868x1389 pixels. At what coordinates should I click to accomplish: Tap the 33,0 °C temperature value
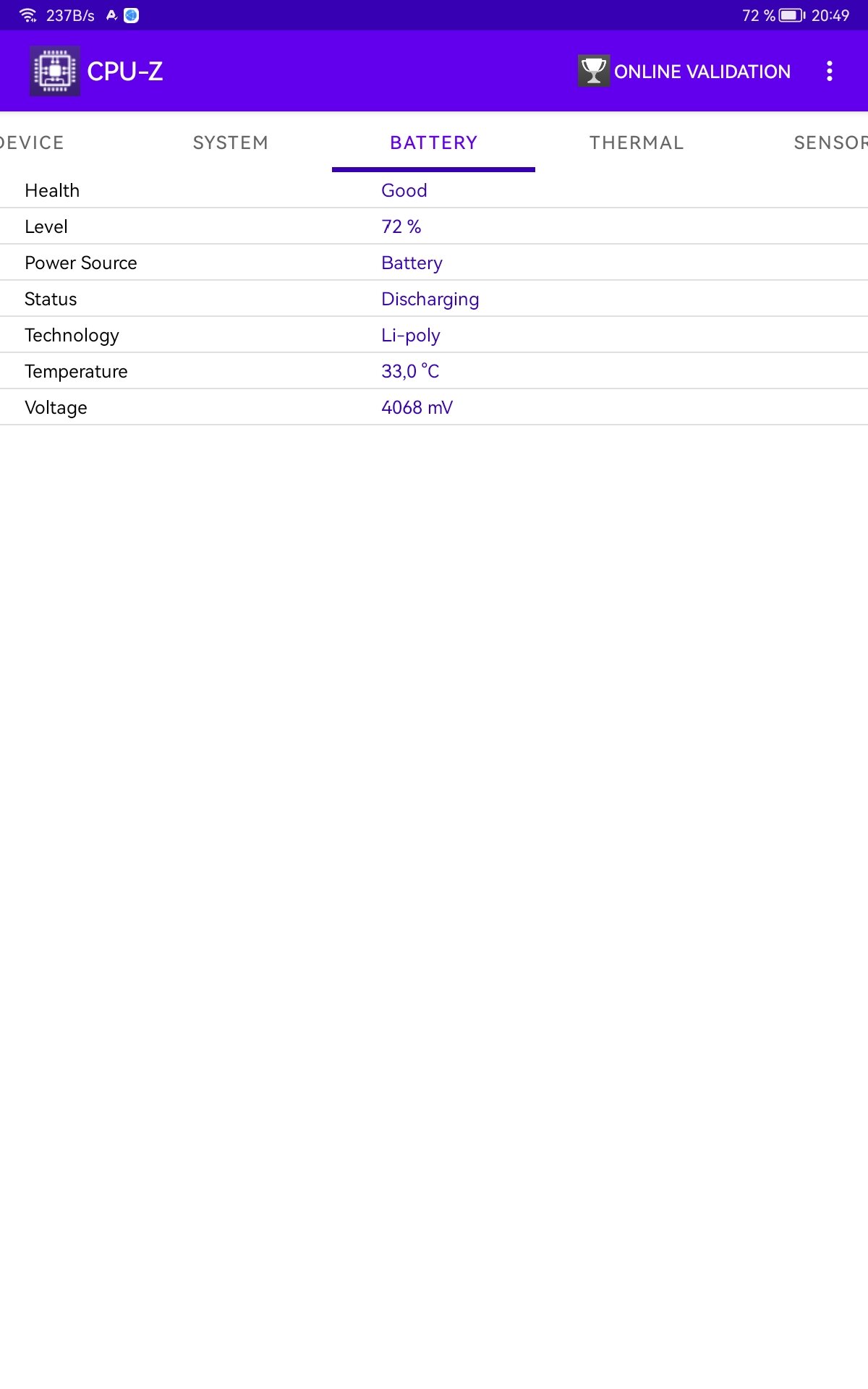410,371
